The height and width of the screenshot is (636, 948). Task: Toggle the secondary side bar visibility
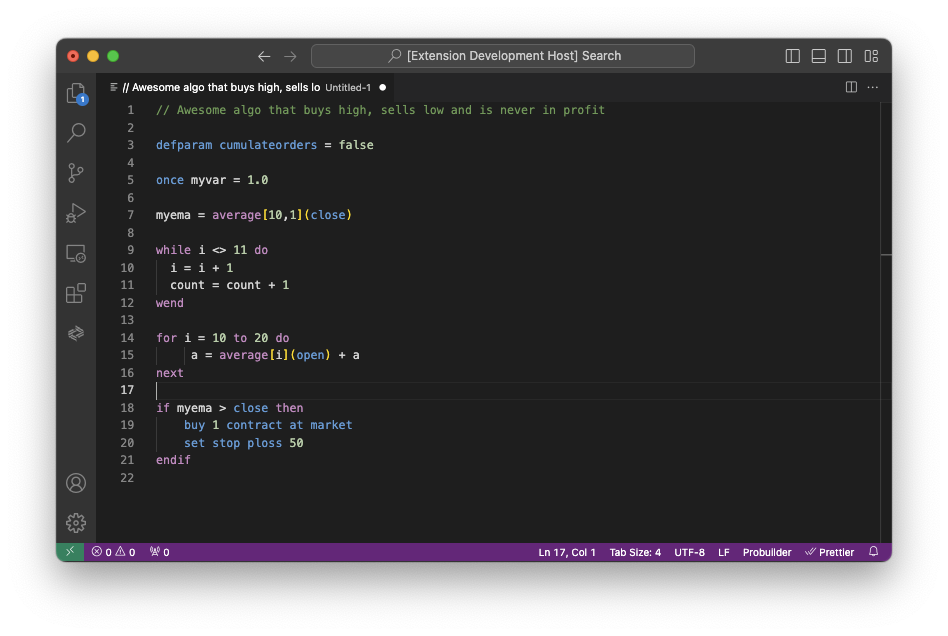(x=845, y=56)
